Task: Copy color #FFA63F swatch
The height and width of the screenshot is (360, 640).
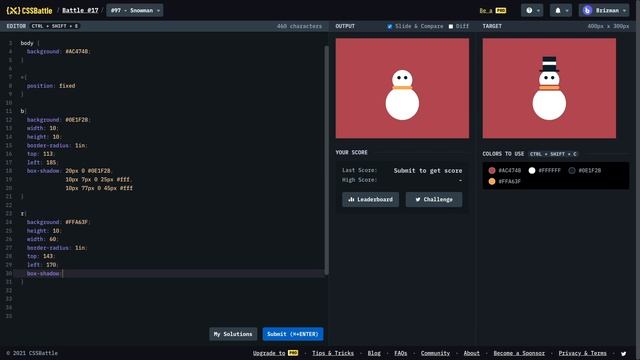Action: [492, 181]
